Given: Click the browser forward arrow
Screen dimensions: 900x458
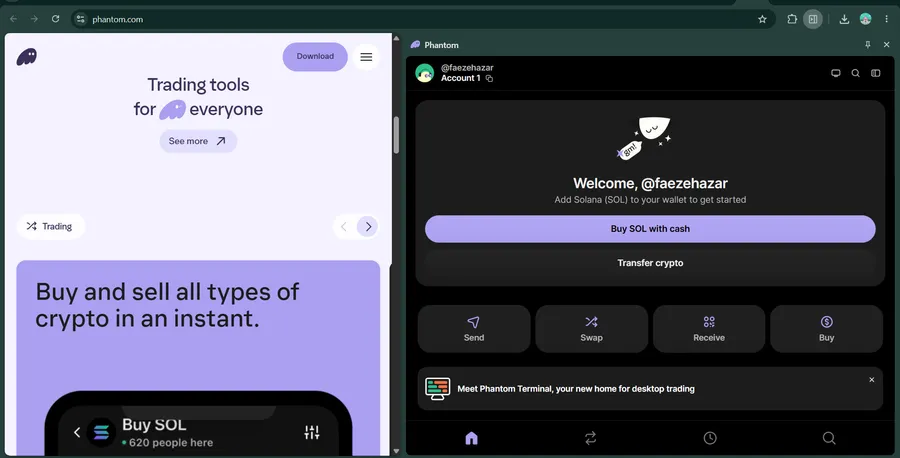Looking at the screenshot, I should pos(34,19).
